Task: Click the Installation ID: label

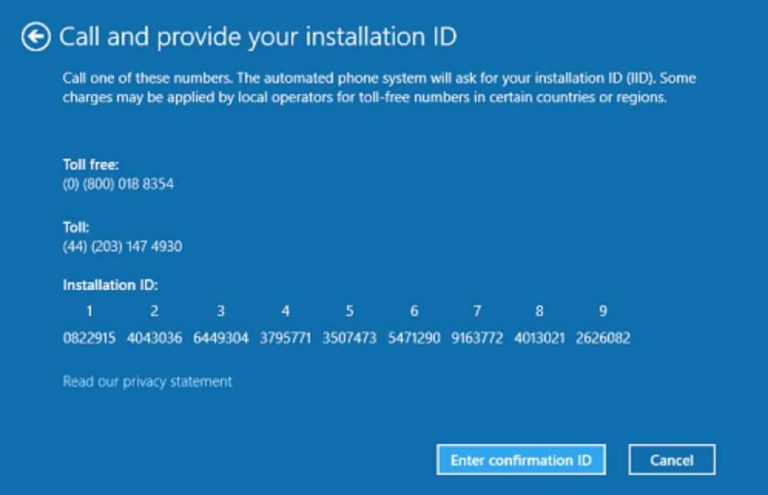Action: point(110,285)
